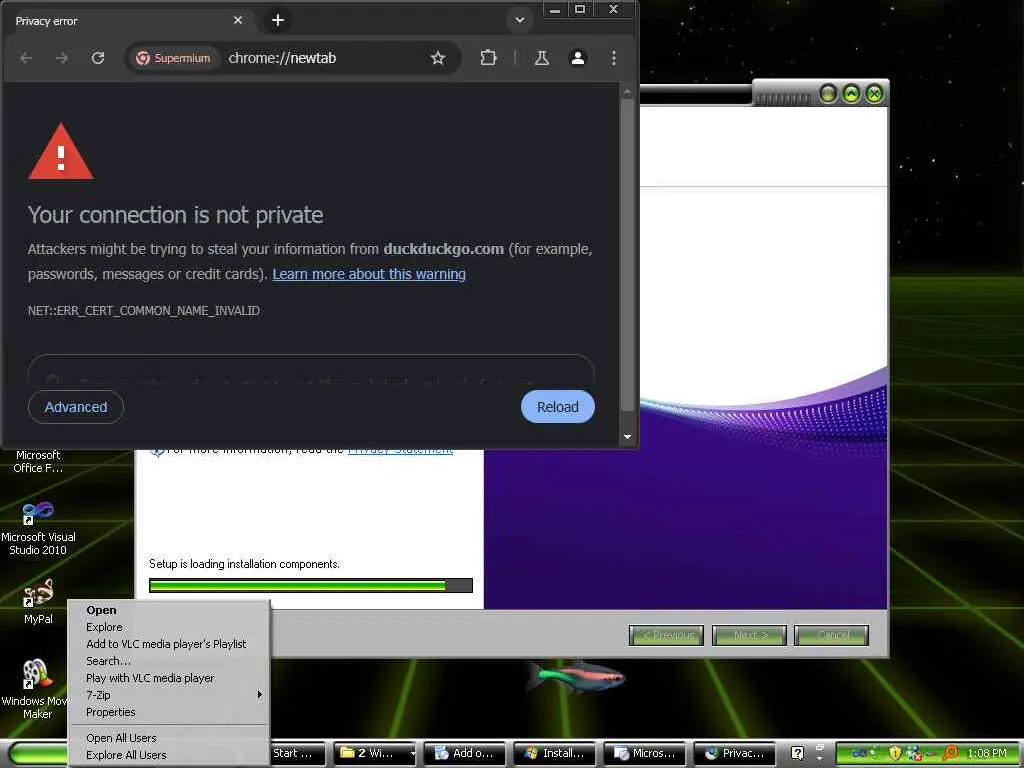Screen dimensions: 1024x768
Task: Go forward in the Supermium browser
Action: coord(61,58)
